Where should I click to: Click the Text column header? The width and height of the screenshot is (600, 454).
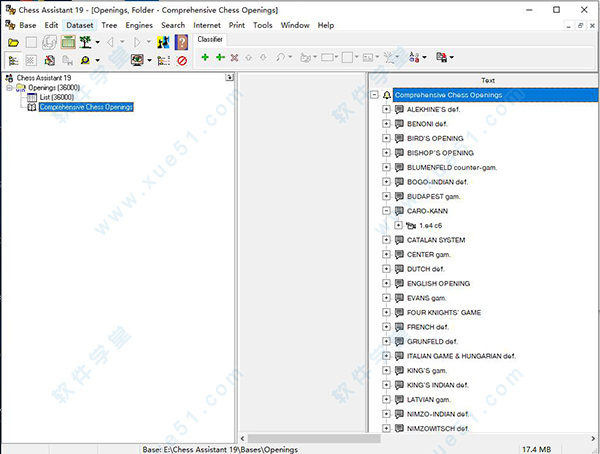pos(487,80)
